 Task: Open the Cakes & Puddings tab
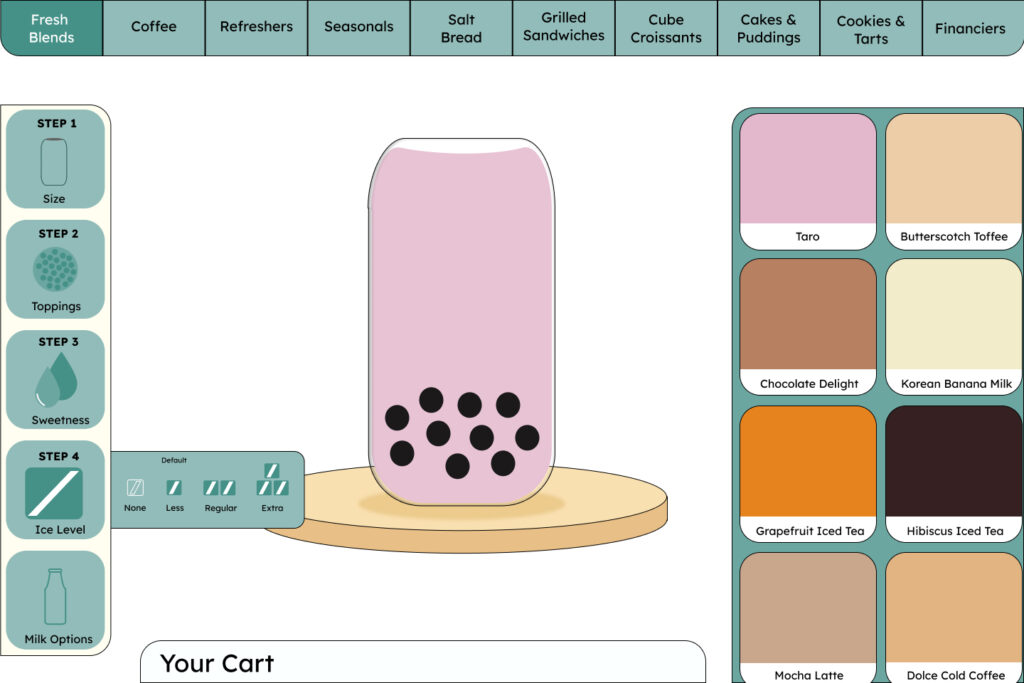[x=768, y=27]
